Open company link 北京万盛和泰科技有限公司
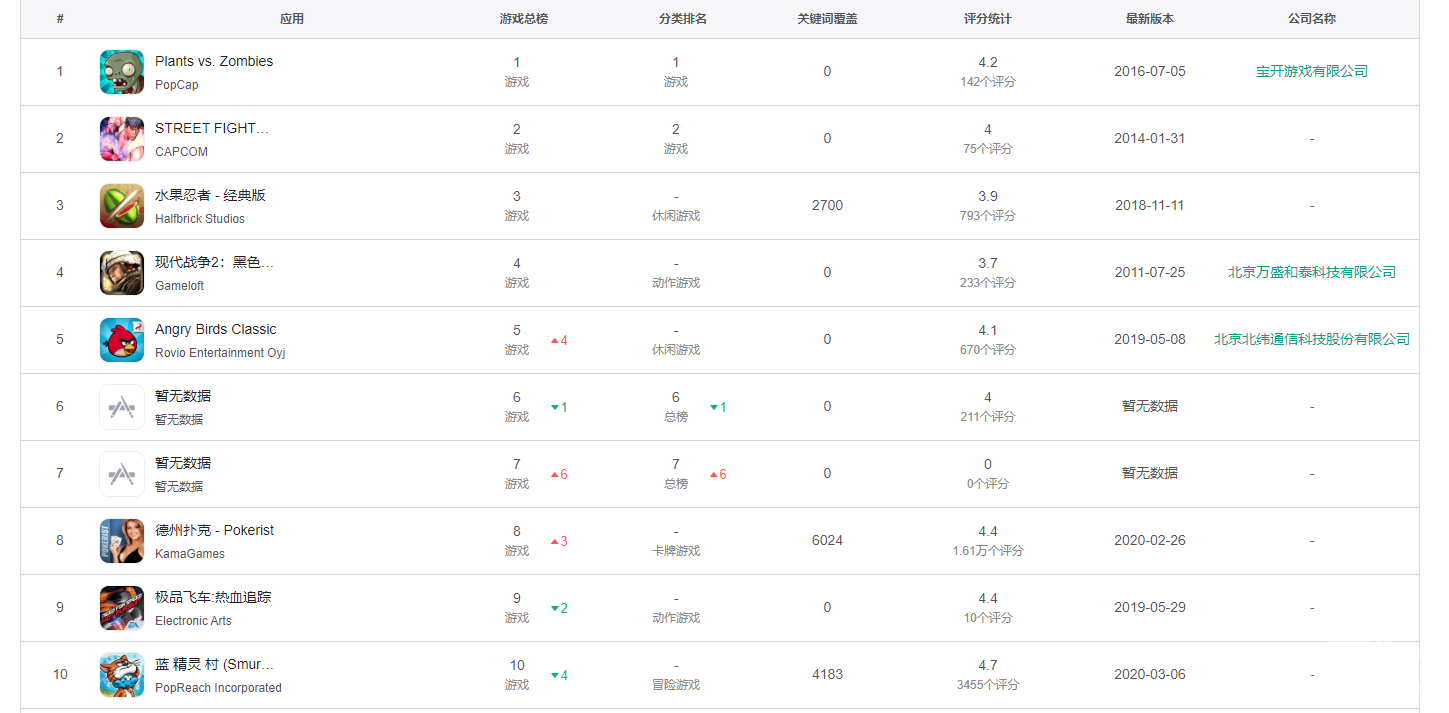 pos(1312,272)
